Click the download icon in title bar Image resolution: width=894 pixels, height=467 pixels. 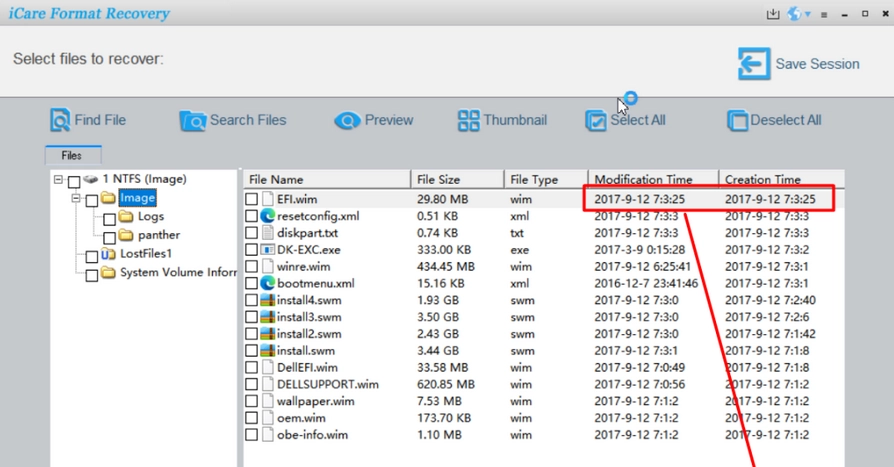773,14
